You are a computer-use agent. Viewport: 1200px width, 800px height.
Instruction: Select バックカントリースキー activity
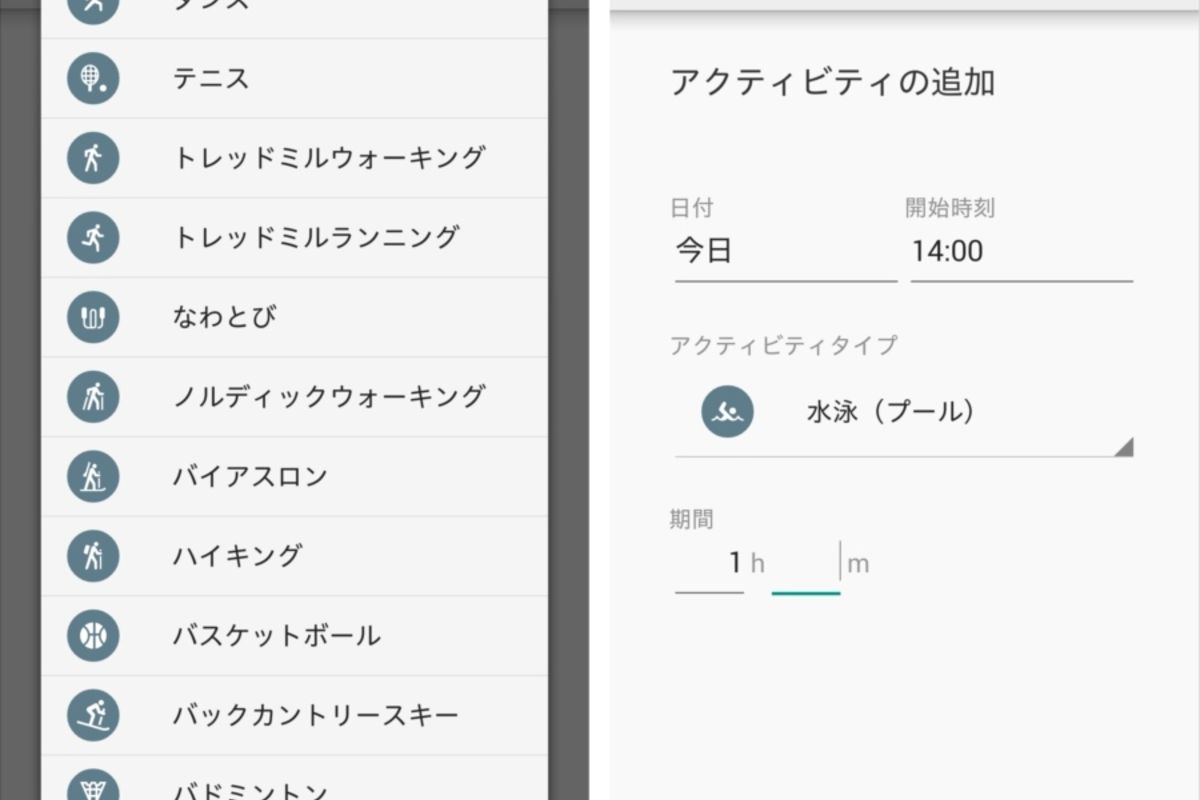click(x=294, y=715)
